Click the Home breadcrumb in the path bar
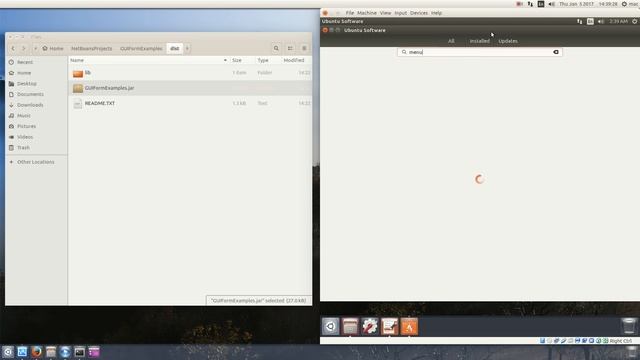Screen dimensions: 640x360 click(53, 48)
